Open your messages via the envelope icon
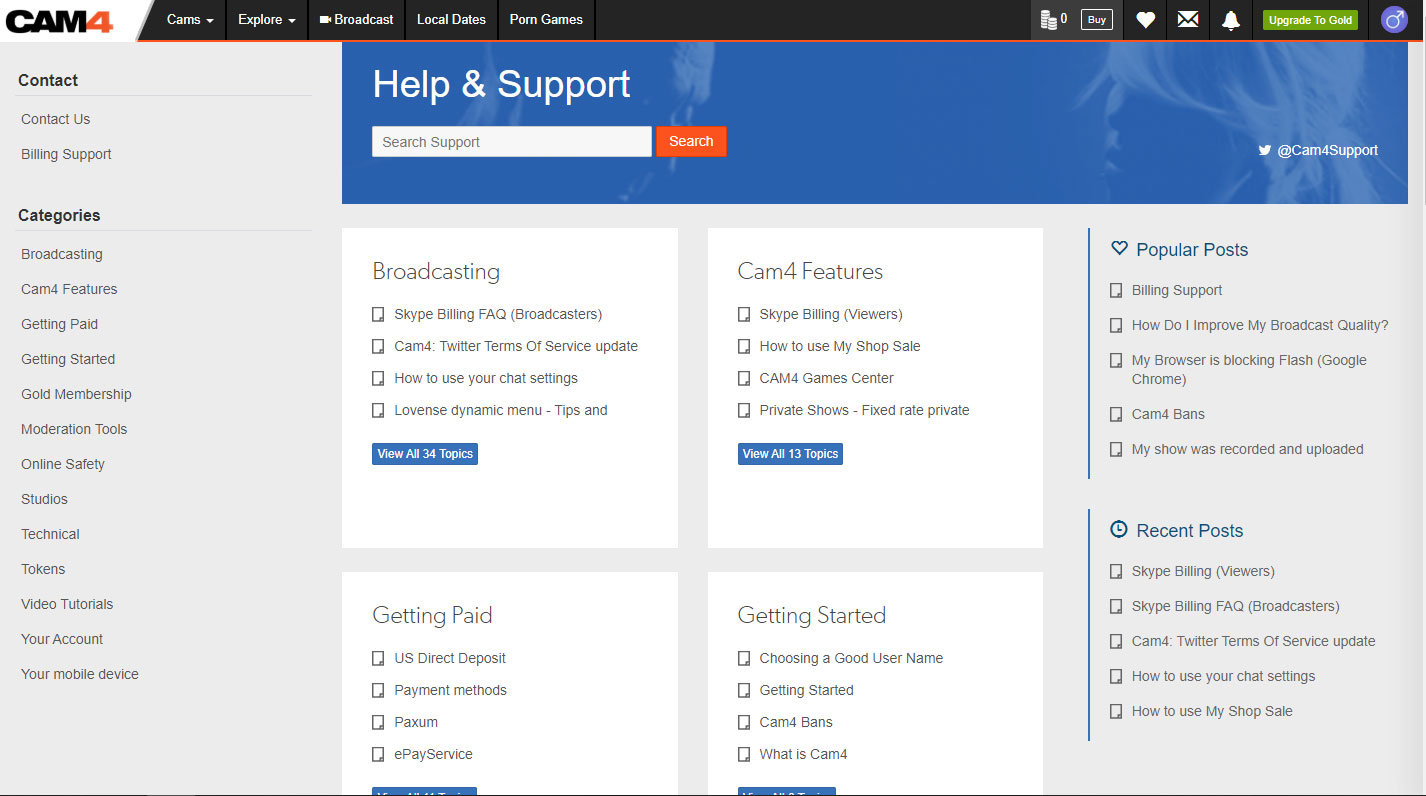The height and width of the screenshot is (796, 1426). [x=1188, y=20]
